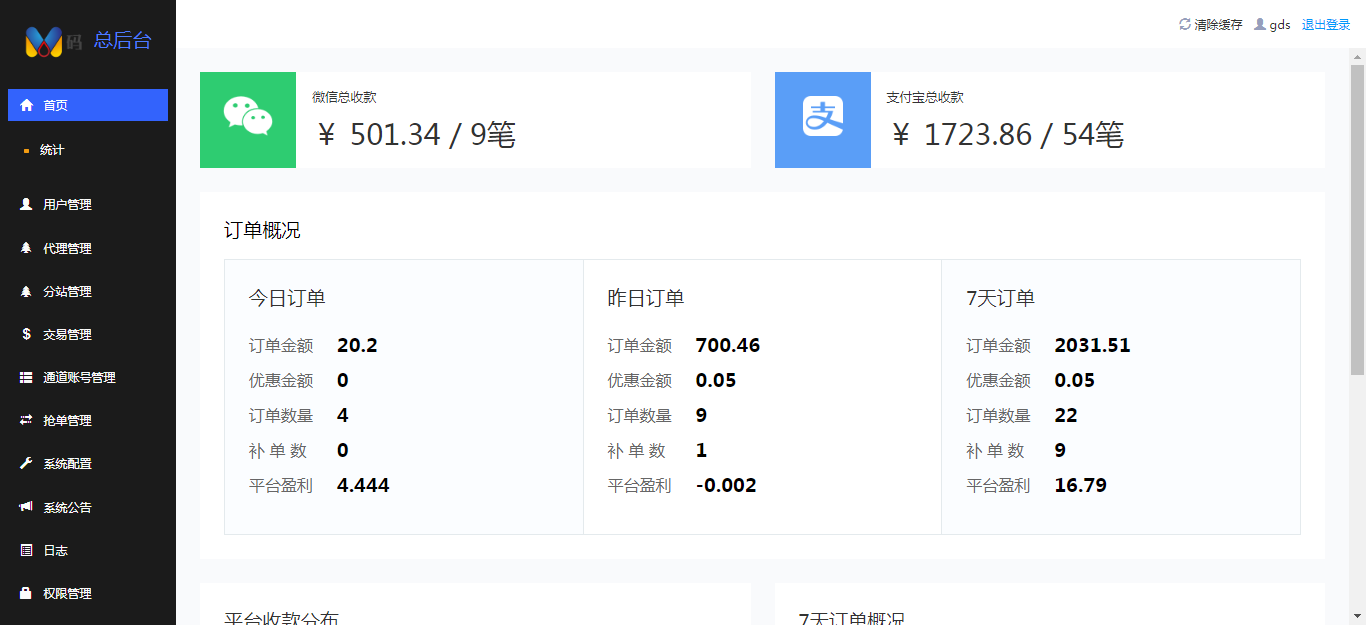
Task: Click the scrollbar up arrow
Action: pyautogui.click(x=1357, y=57)
